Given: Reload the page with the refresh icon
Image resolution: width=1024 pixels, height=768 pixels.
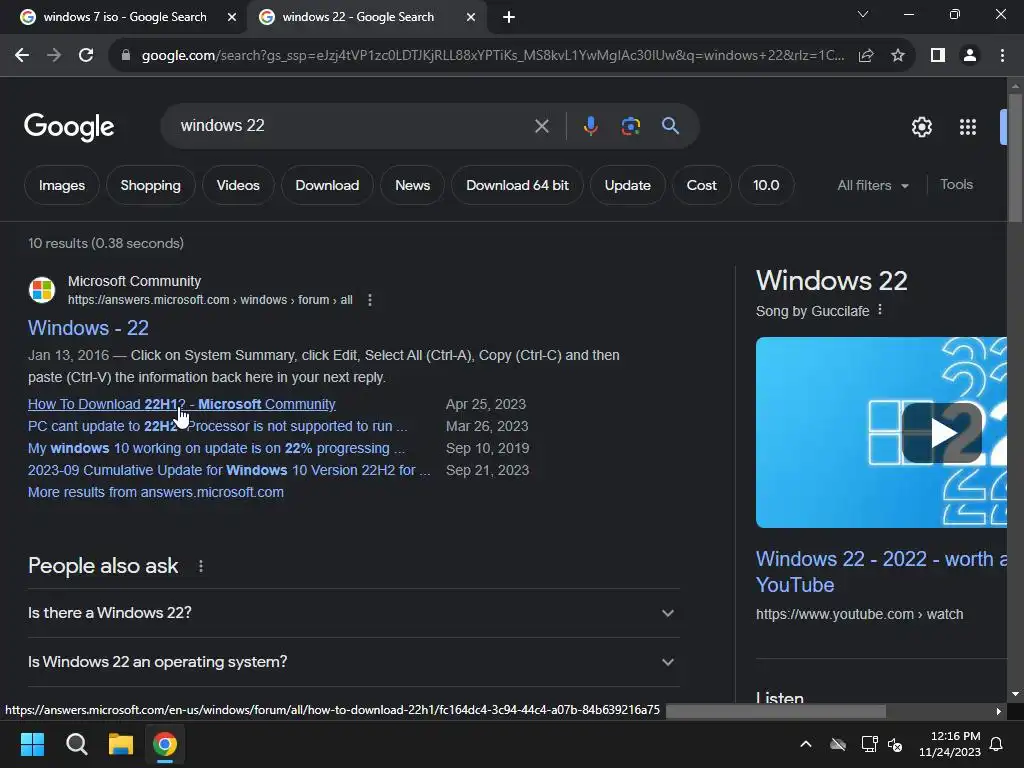Looking at the screenshot, I should 86,56.
